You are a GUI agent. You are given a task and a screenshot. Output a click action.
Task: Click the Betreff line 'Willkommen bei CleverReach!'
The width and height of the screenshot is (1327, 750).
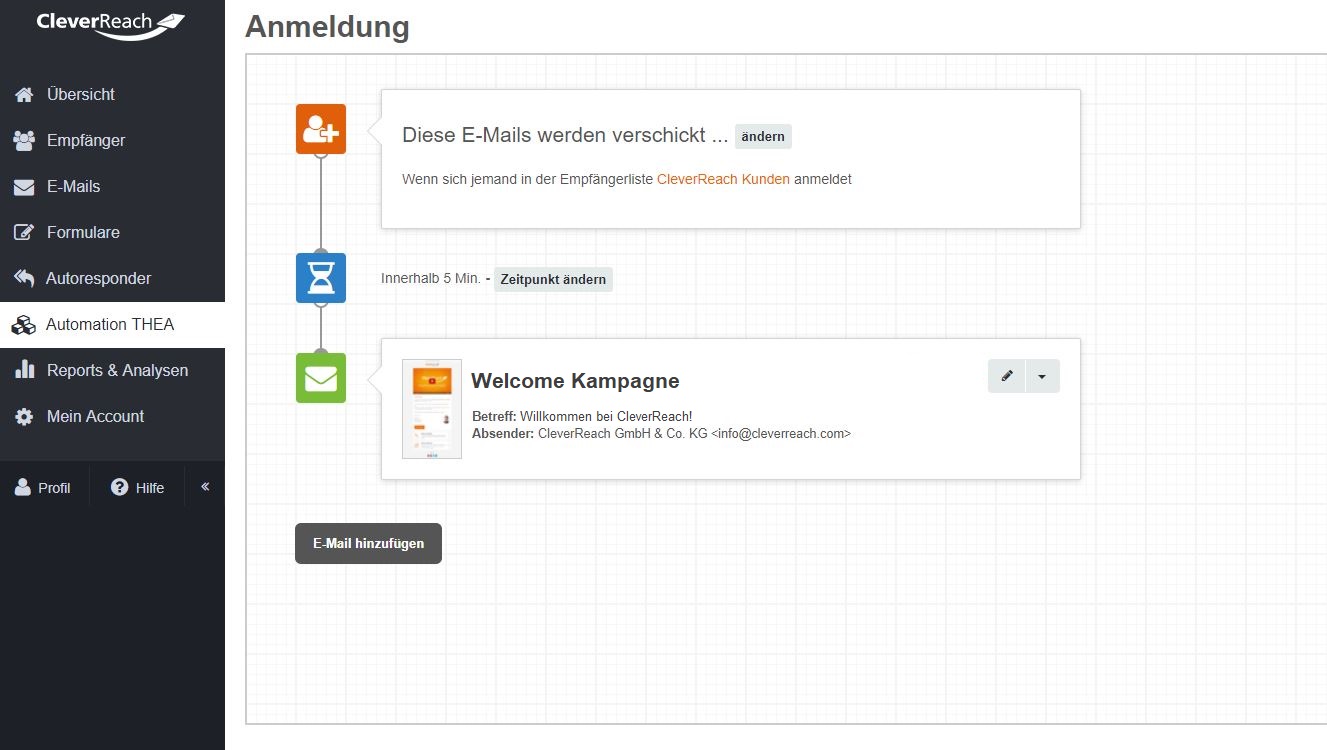coord(582,416)
